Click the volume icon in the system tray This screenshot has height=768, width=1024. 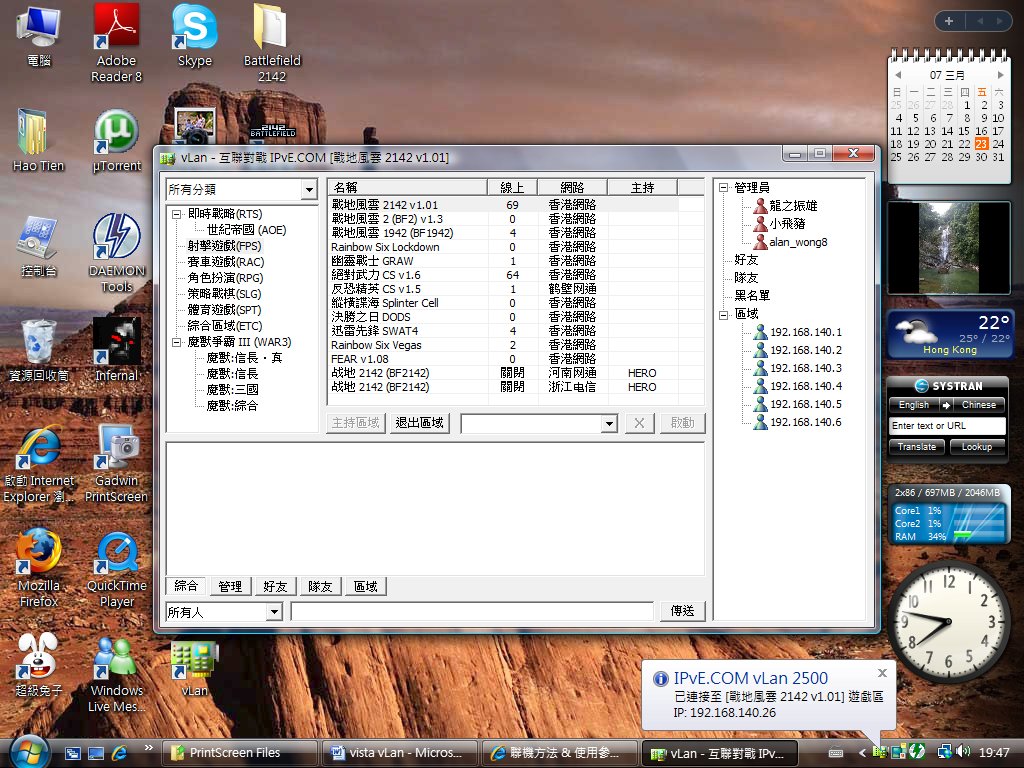(x=963, y=753)
